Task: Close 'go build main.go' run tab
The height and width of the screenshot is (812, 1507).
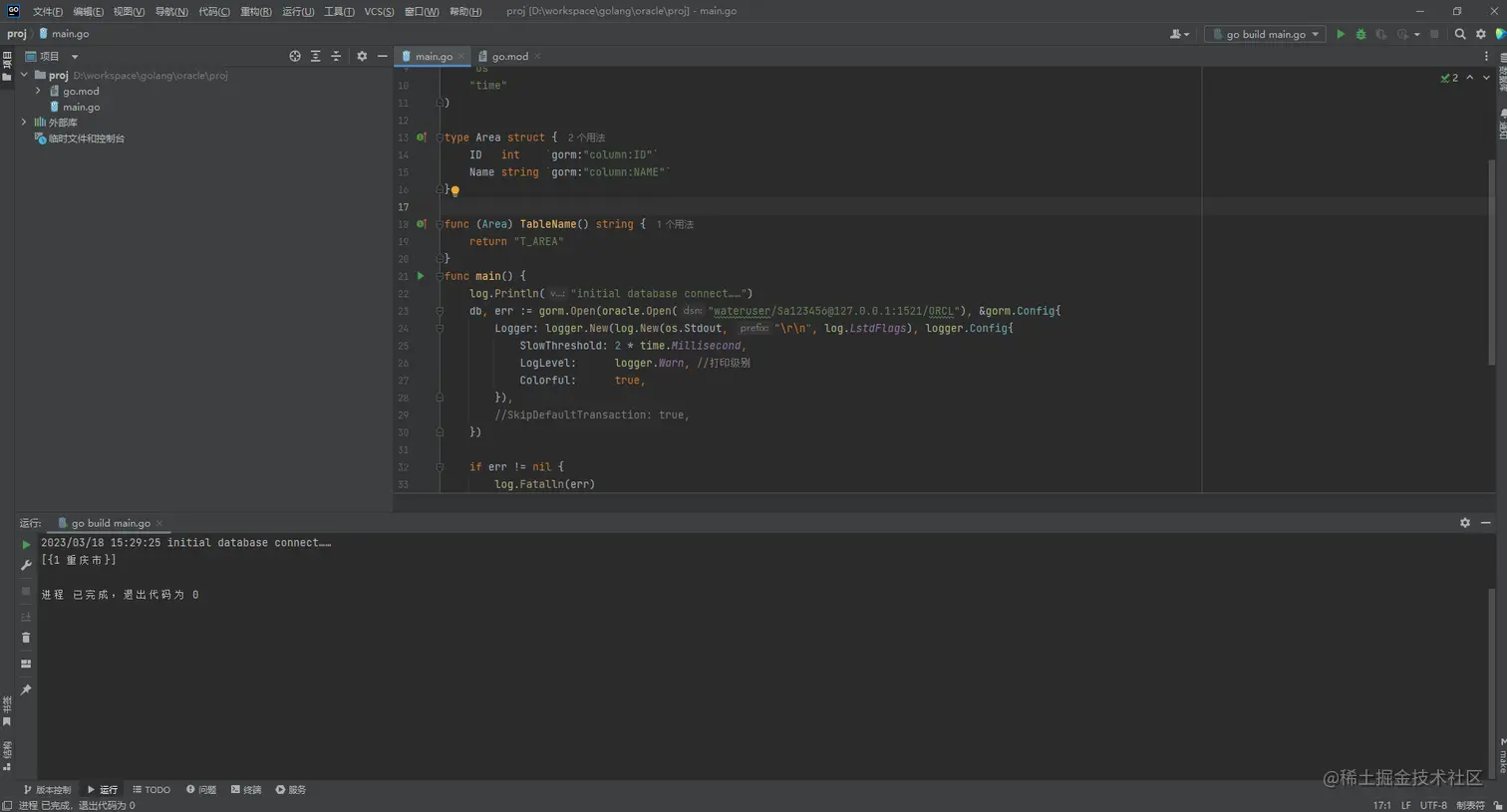Action: pos(159,523)
